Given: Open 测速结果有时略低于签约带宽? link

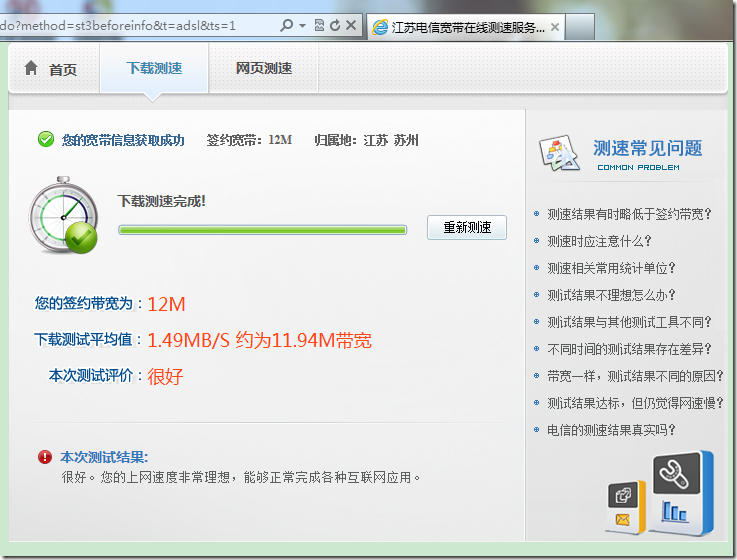Looking at the screenshot, I should click(x=629, y=214).
